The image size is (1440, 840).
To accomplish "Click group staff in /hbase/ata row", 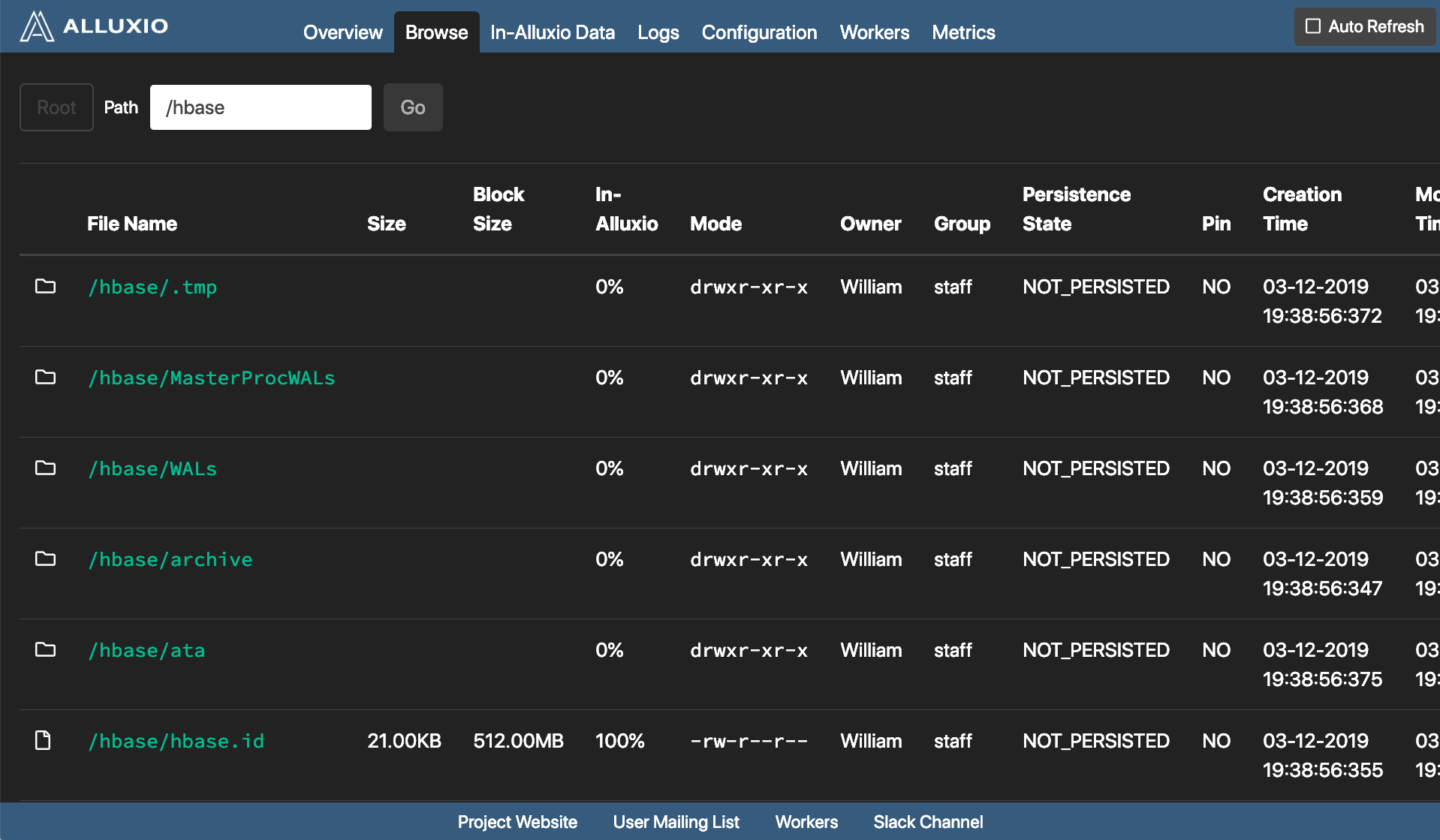I will [953, 650].
